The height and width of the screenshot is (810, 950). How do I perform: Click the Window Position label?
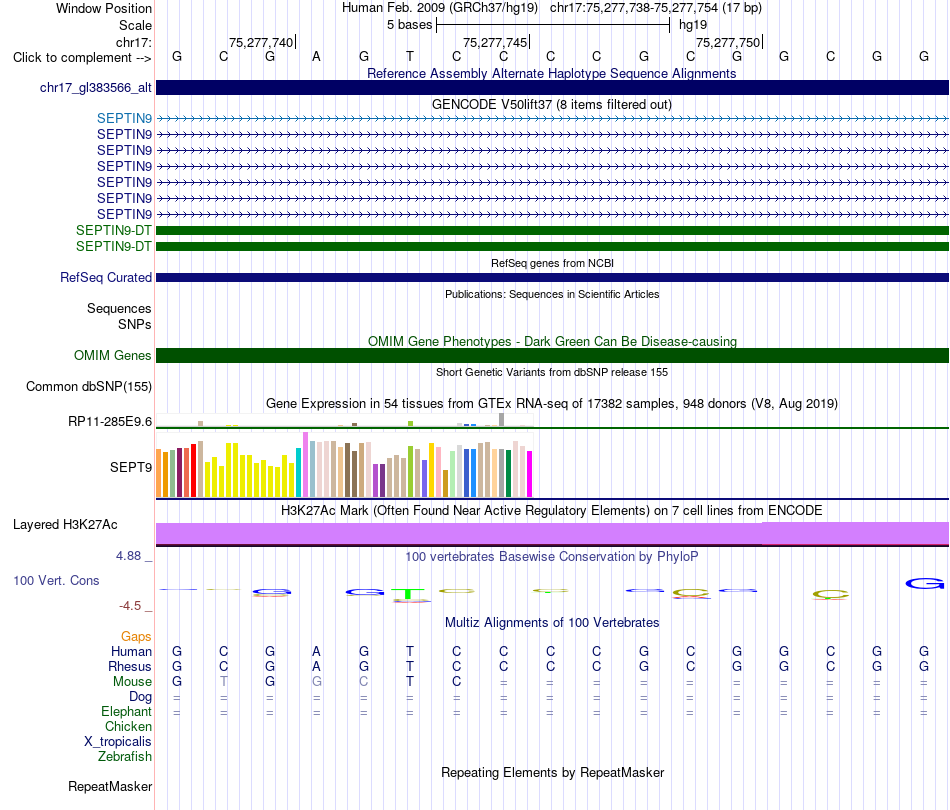[x=104, y=8]
